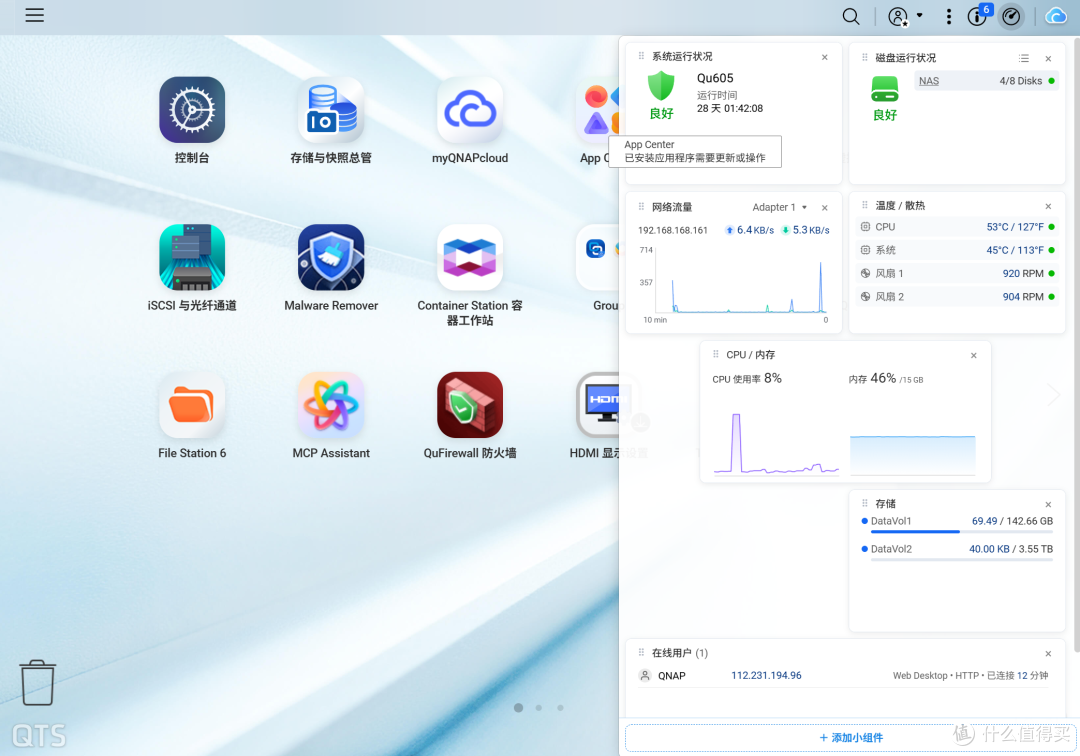Open the myQNAPcloud desktop app

pyautogui.click(x=470, y=109)
